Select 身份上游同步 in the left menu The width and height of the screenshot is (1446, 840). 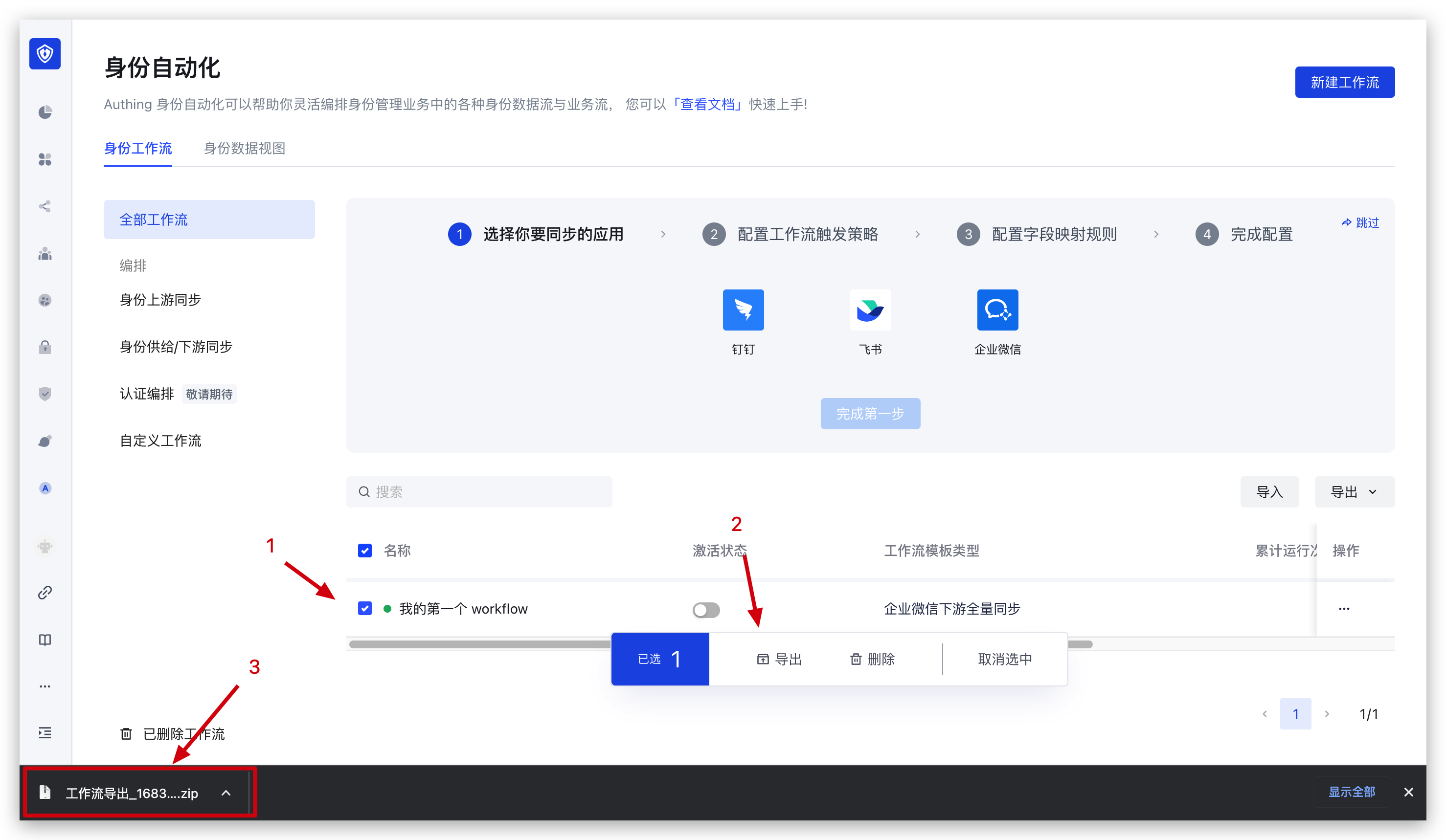(160, 300)
